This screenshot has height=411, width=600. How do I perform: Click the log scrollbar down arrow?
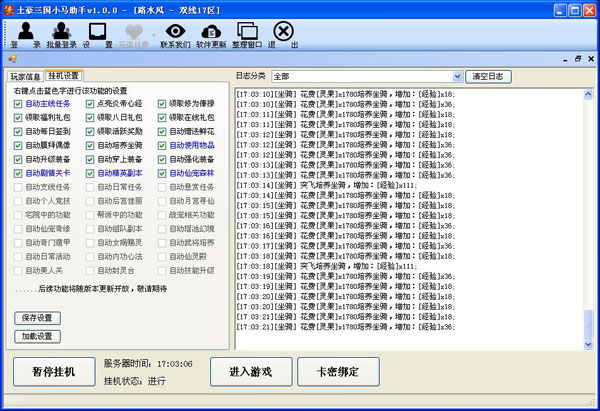588,344
